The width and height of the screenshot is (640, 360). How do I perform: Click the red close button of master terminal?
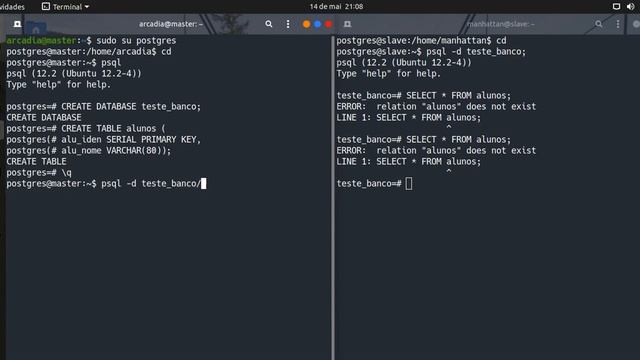tap(329, 24)
